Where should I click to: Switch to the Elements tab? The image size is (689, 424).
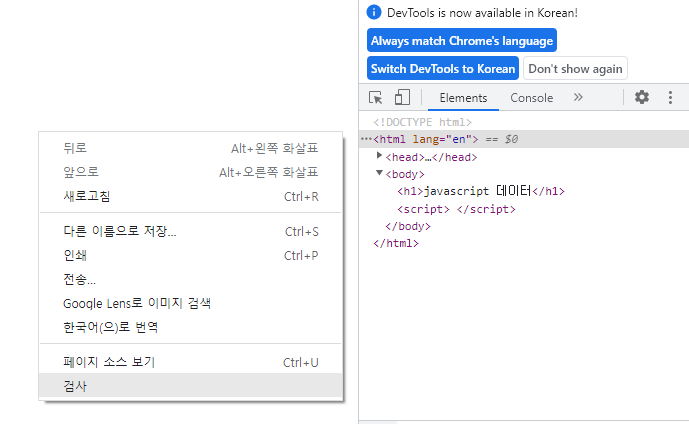[463, 98]
